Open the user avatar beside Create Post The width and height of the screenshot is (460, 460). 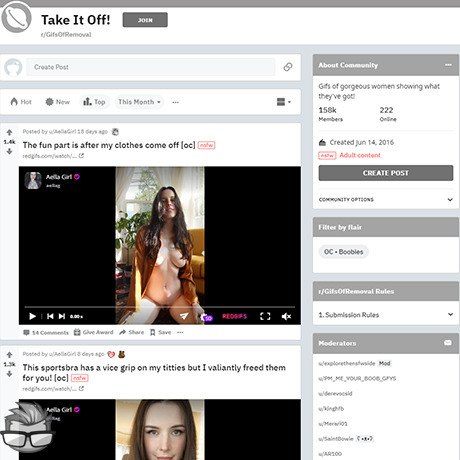point(13,67)
